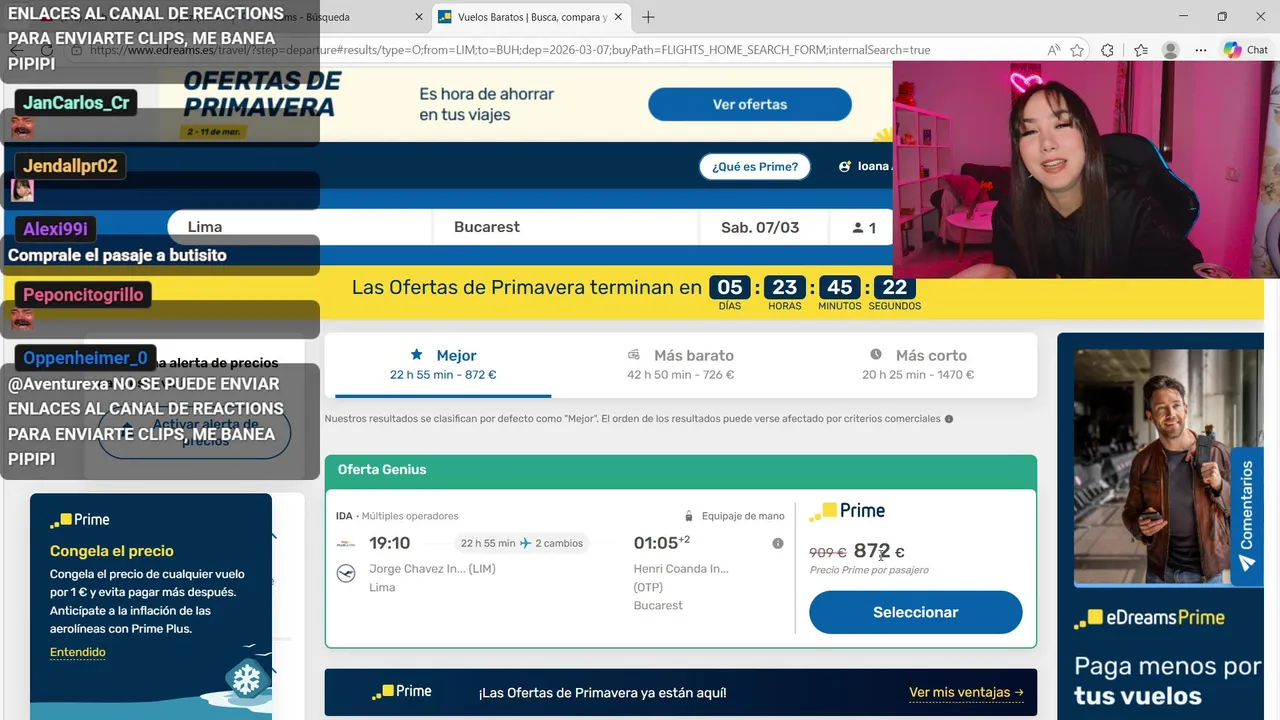Select the Más corto sorting tab
This screenshot has height=720, width=1280.
coord(918,365)
